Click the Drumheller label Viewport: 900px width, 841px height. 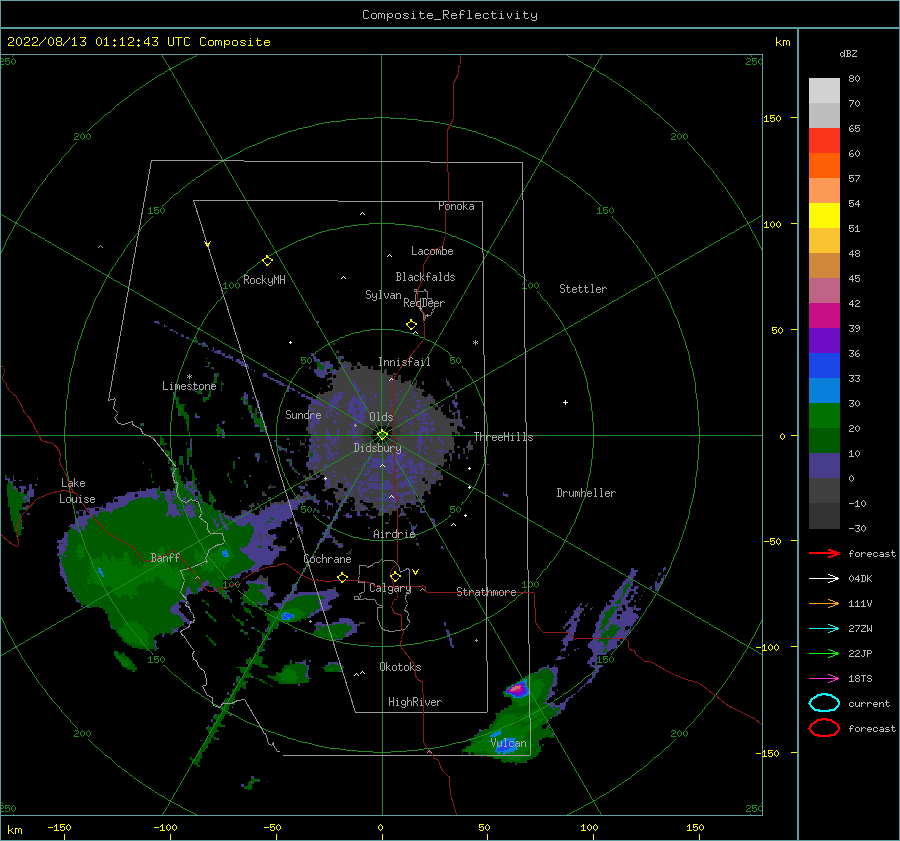[586, 493]
